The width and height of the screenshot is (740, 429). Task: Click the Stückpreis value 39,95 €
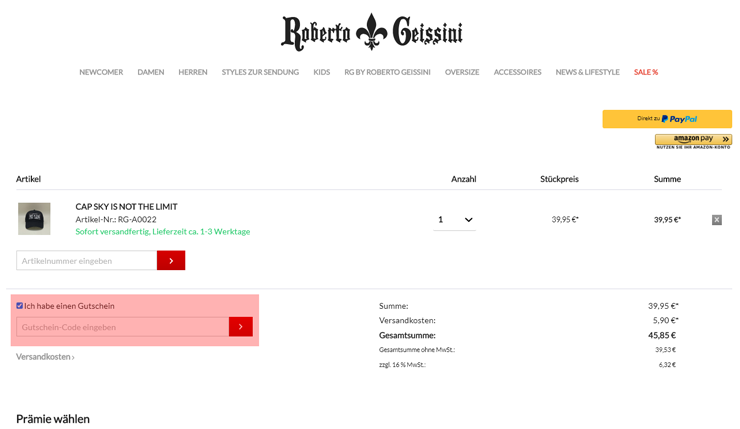pos(565,219)
